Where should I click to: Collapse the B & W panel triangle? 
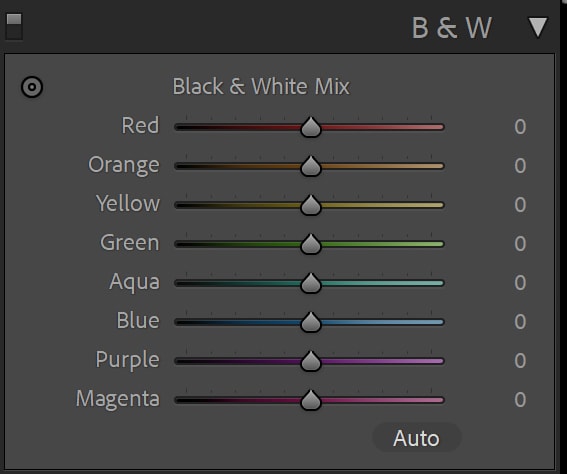click(x=537, y=27)
